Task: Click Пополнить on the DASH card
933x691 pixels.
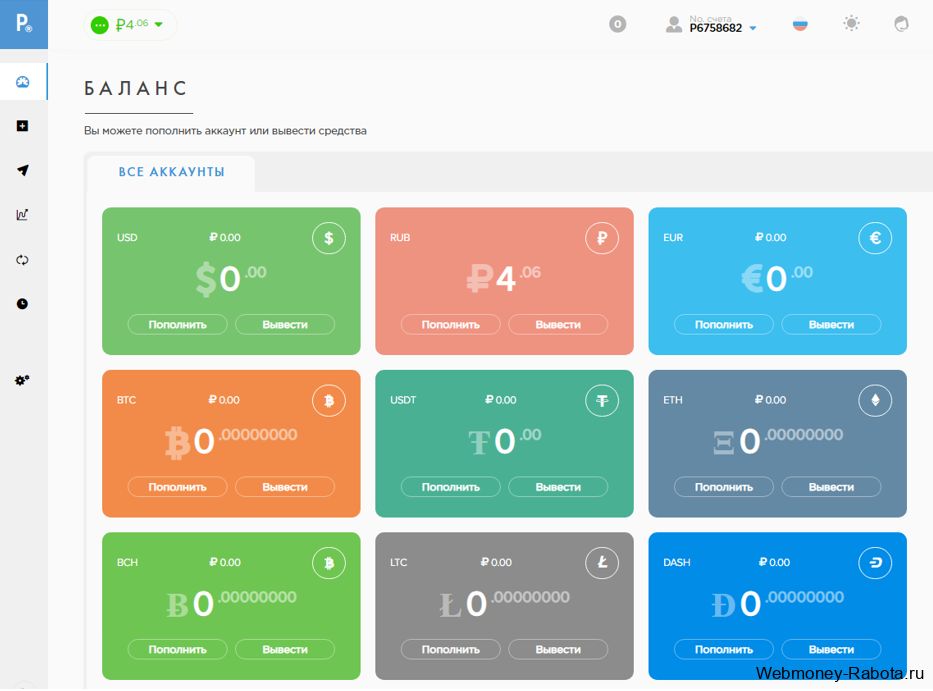Action: 724,650
